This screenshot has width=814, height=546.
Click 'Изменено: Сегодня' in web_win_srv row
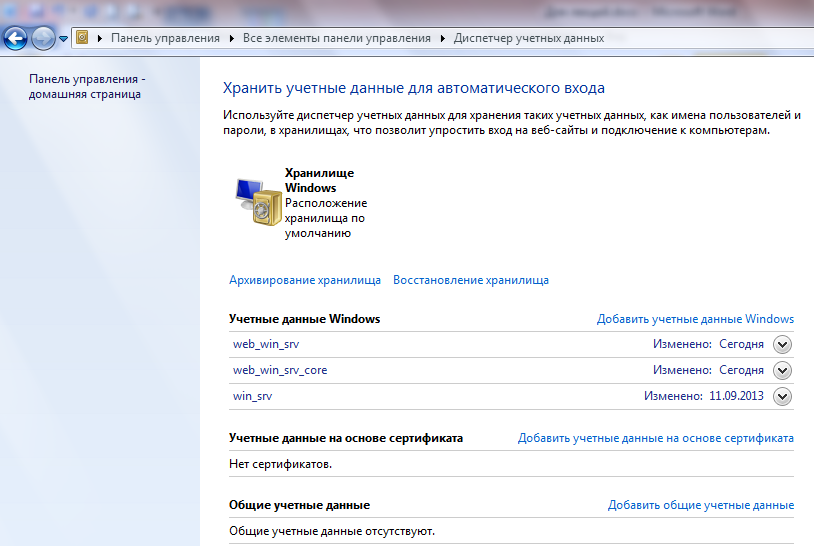pyautogui.click(x=708, y=344)
